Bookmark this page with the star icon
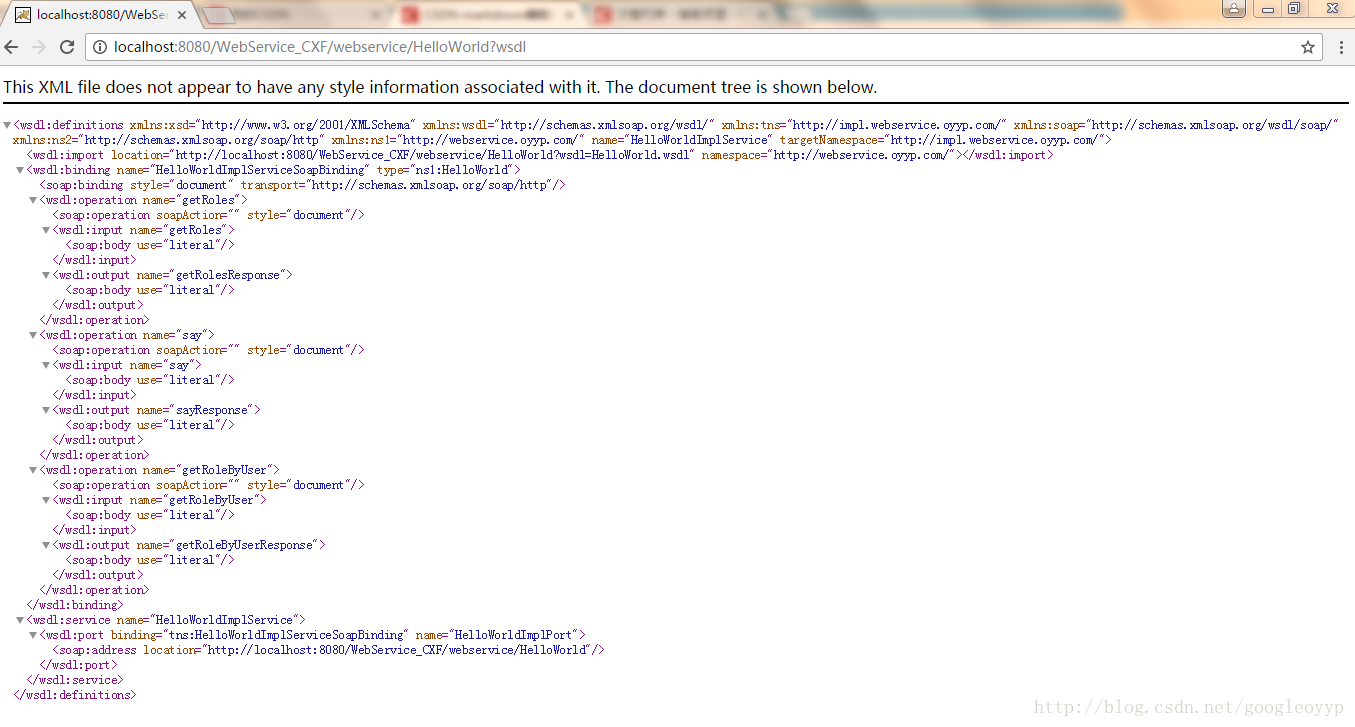The width and height of the screenshot is (1355, 727). pos(1307,47)
